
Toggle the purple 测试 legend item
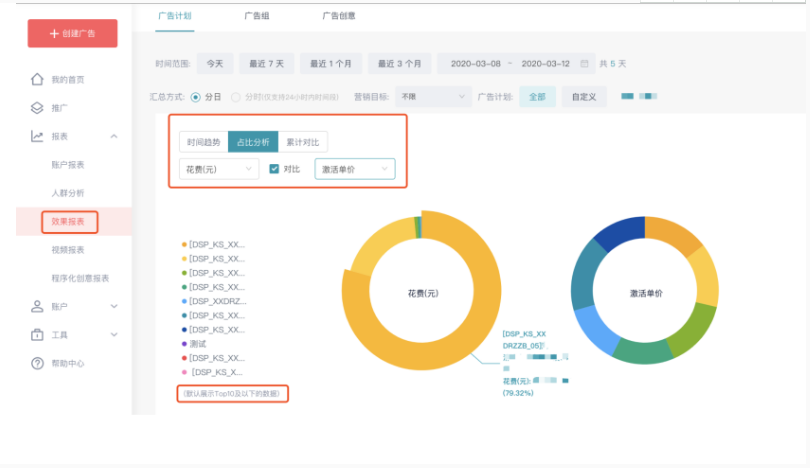(194, 344)
